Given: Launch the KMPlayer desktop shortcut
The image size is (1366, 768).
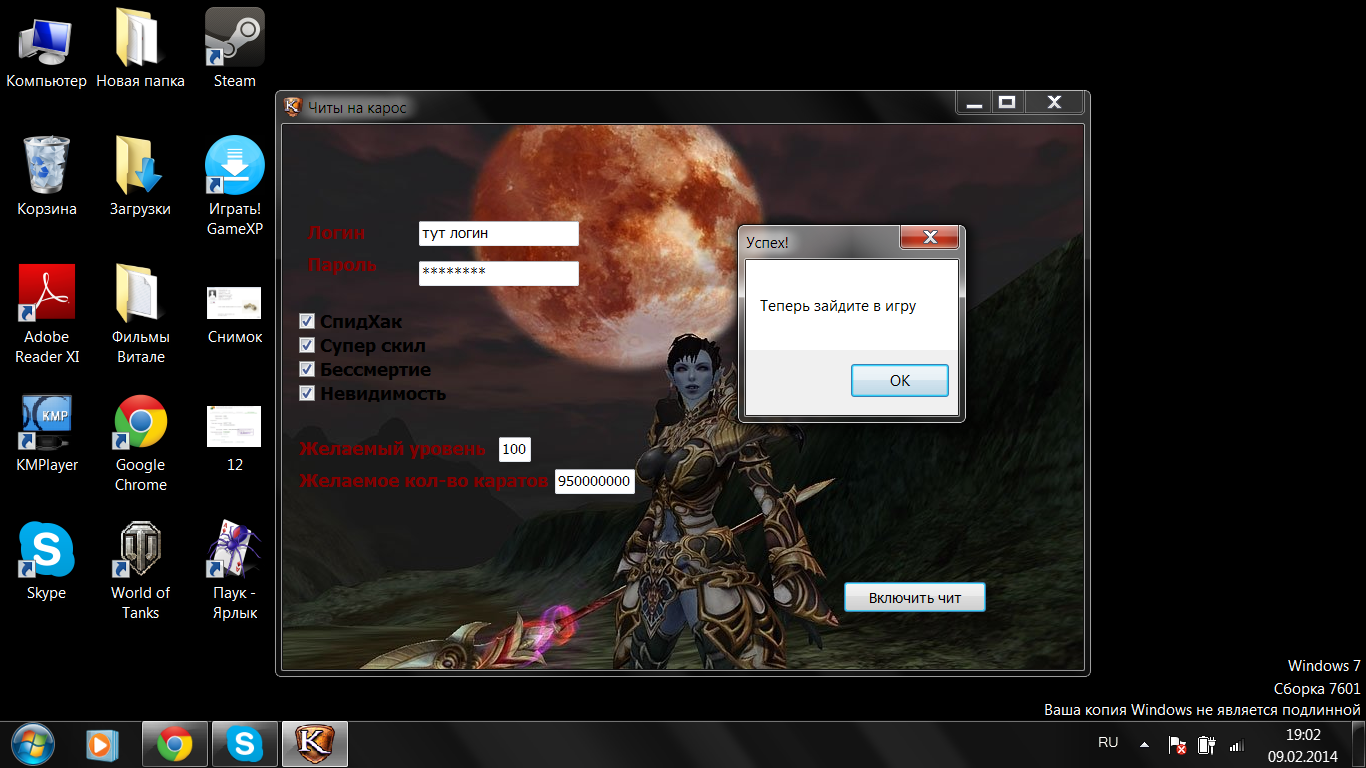Looking at the screenshot, I should tap(46, 434).
